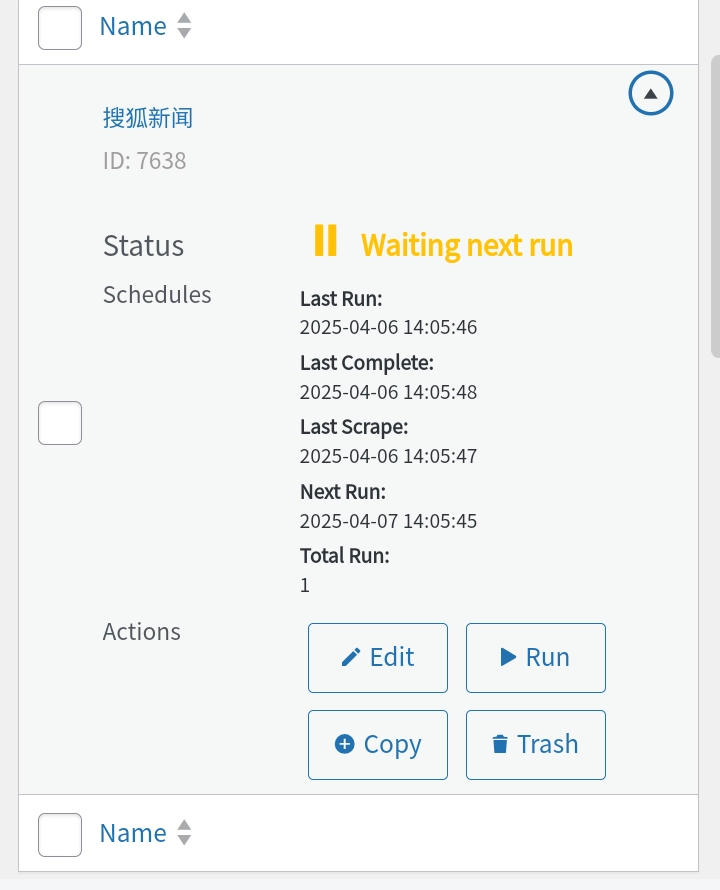This screenshot has height=890, width=720.
Task: Click the Next Run time 2025-04-07 14:05:45
Action: pyautogui.click(x=388, y=520)
